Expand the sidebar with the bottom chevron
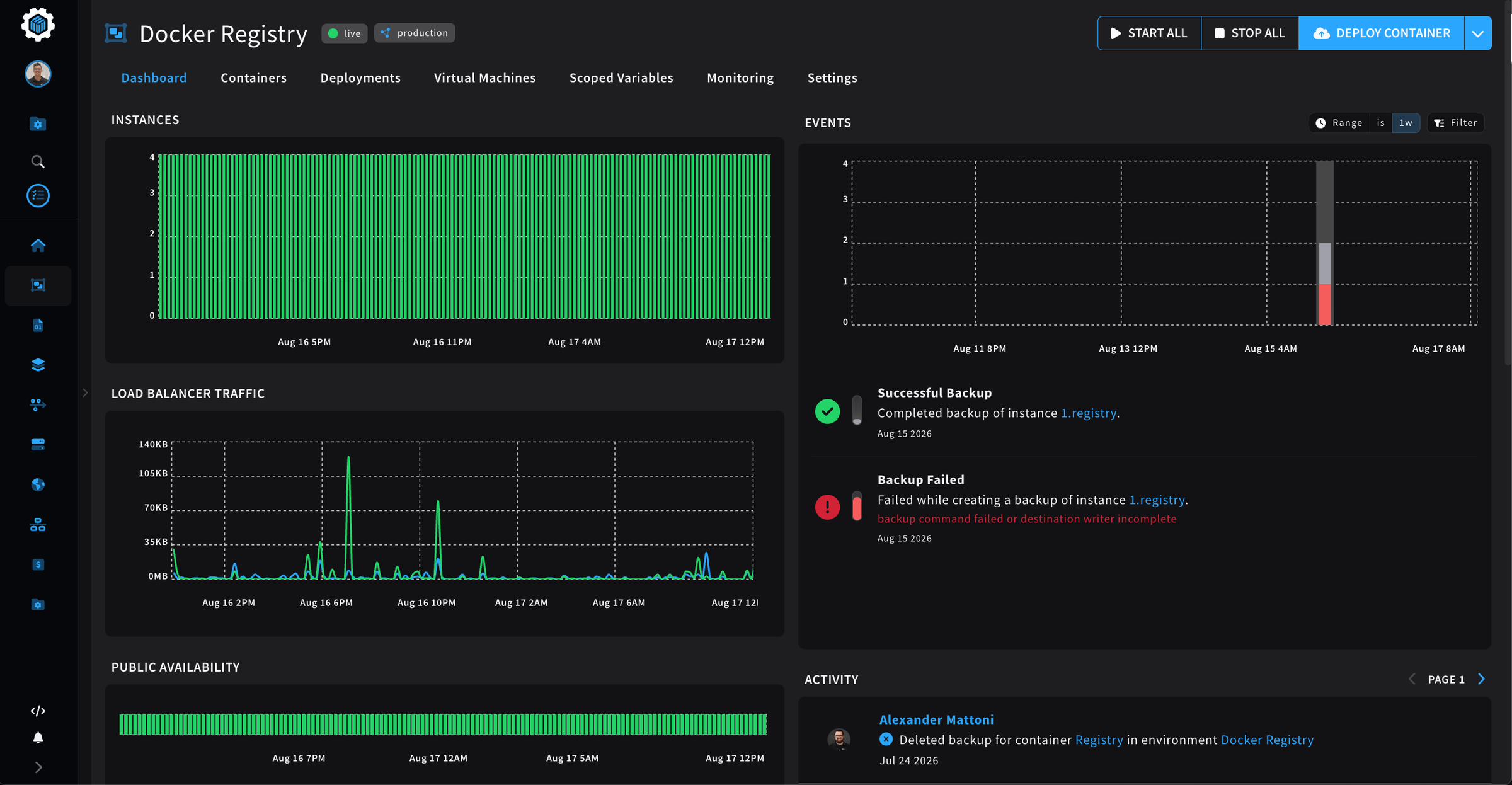This screenshot has height=785, width=1512. pos(38,767)
